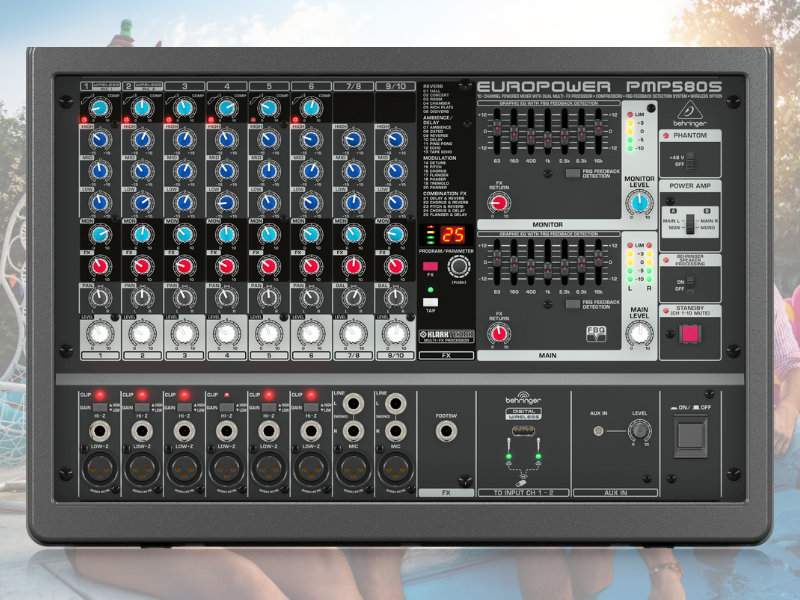Toggle channel 6 GAIN high/low switch
The width and height of the screenshot is (800, 600).
[x=311, y=407]
